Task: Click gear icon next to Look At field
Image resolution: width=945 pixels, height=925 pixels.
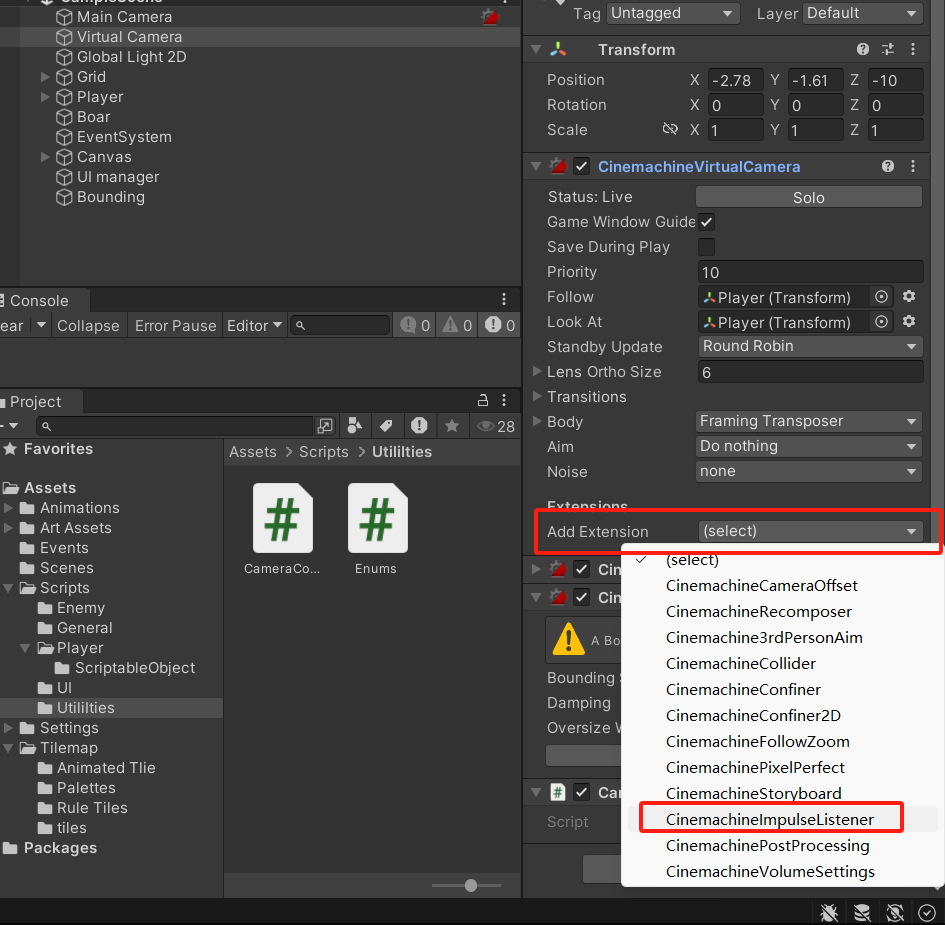Action: pyautogui.click(x=909, y=322)
